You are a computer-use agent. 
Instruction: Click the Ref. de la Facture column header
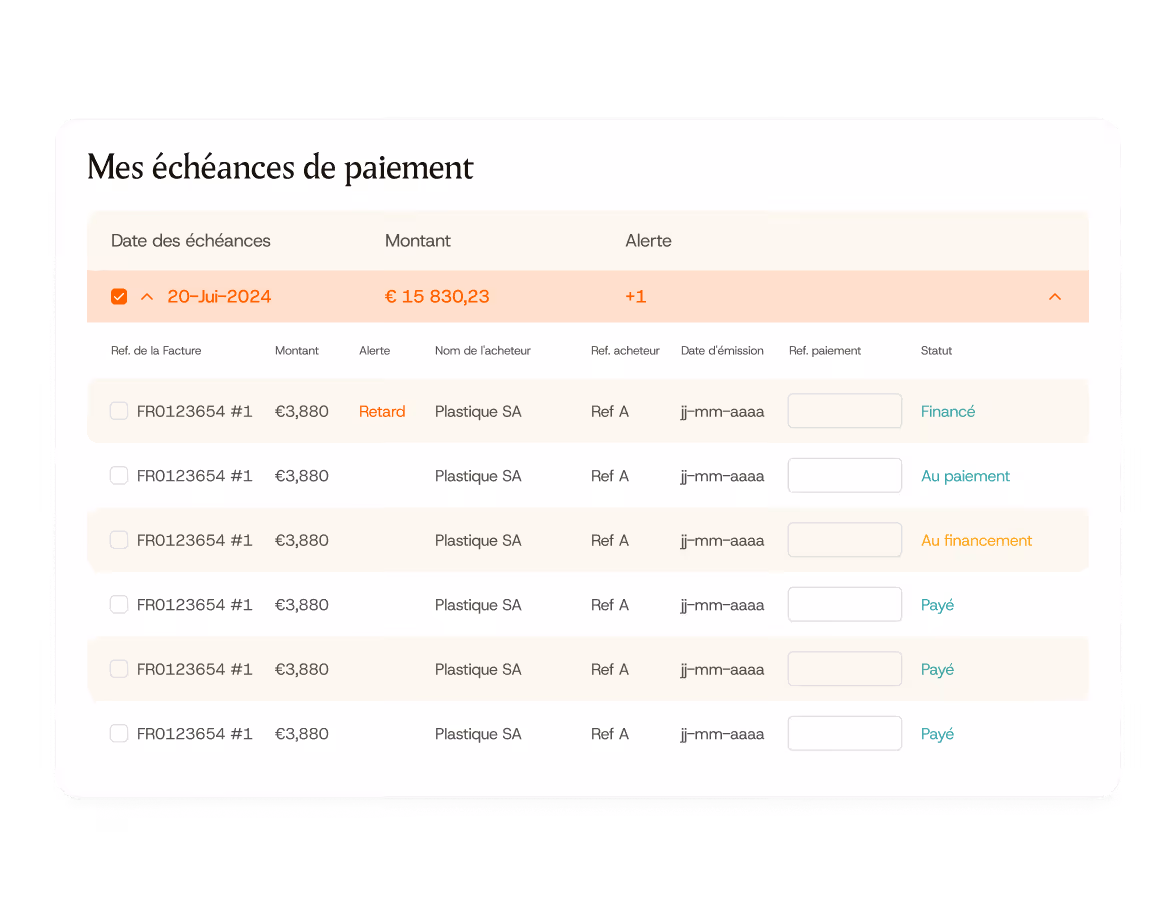pos(156,350)
